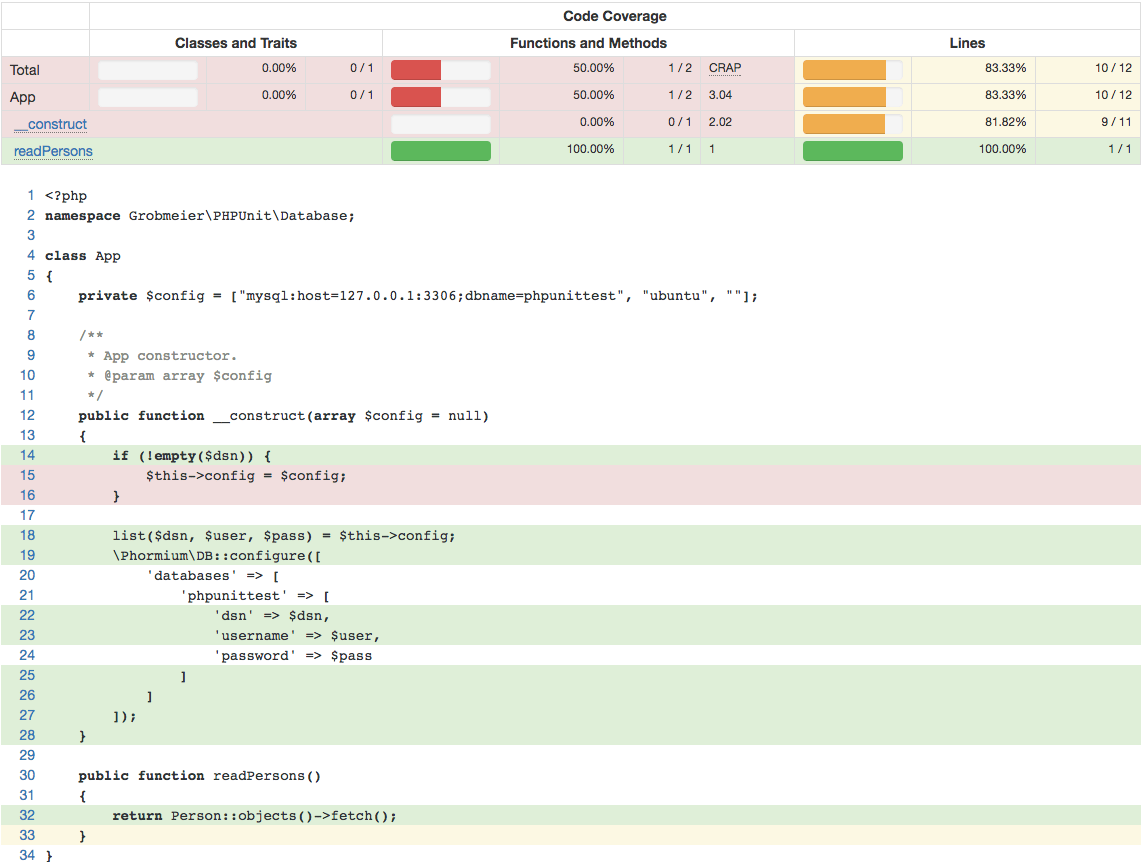Open the readPersons method coverage link
1141x862 pixels.
(x=52, y=151)
